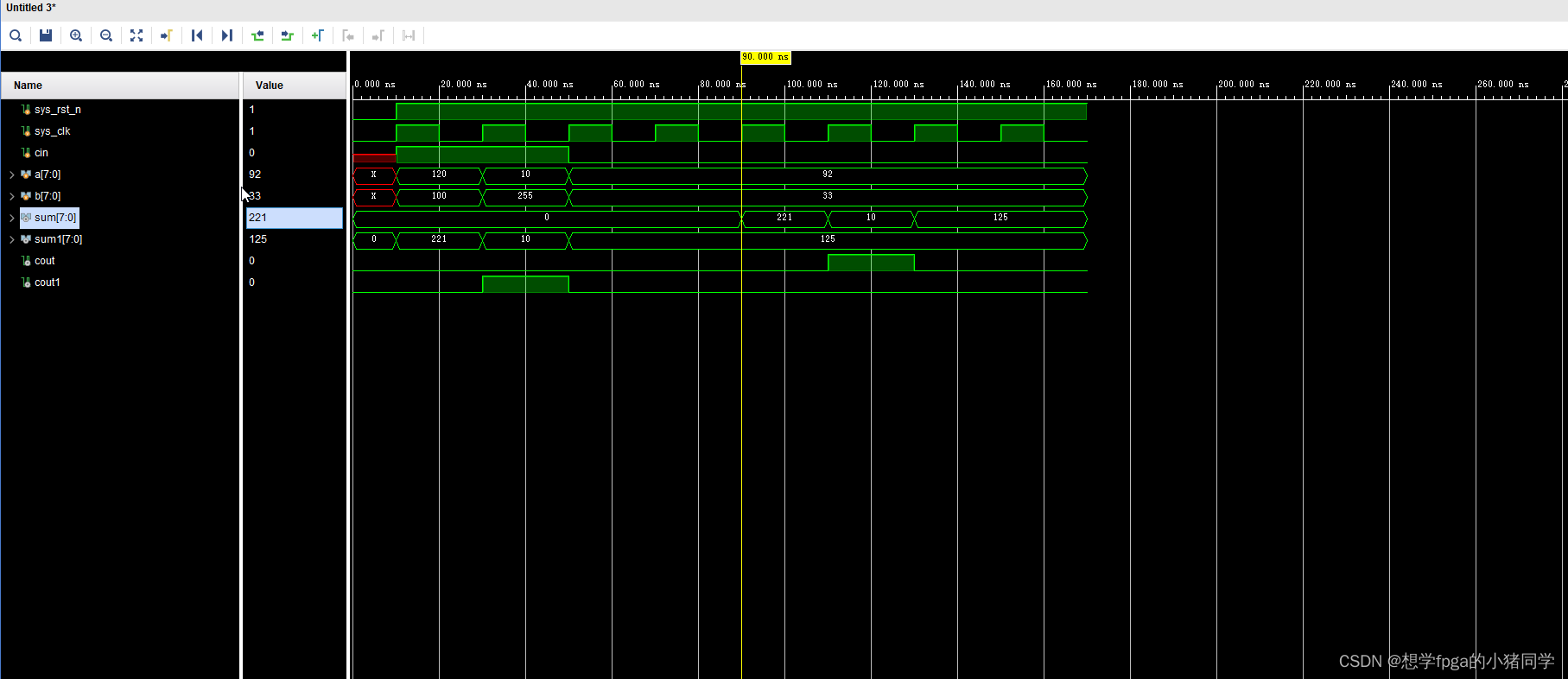Click the highlighted value 221 cell
The image size is (1568, 679).
coord(295,218)
